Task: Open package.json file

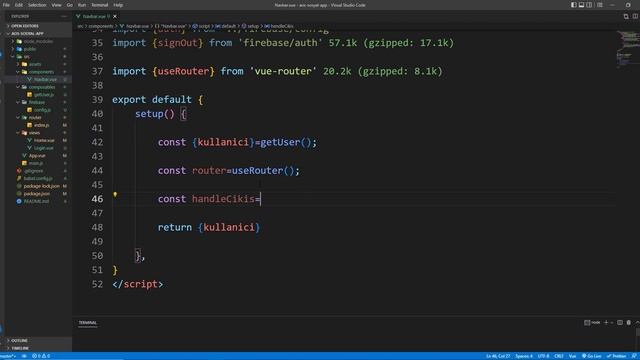Action: point(38,193)
